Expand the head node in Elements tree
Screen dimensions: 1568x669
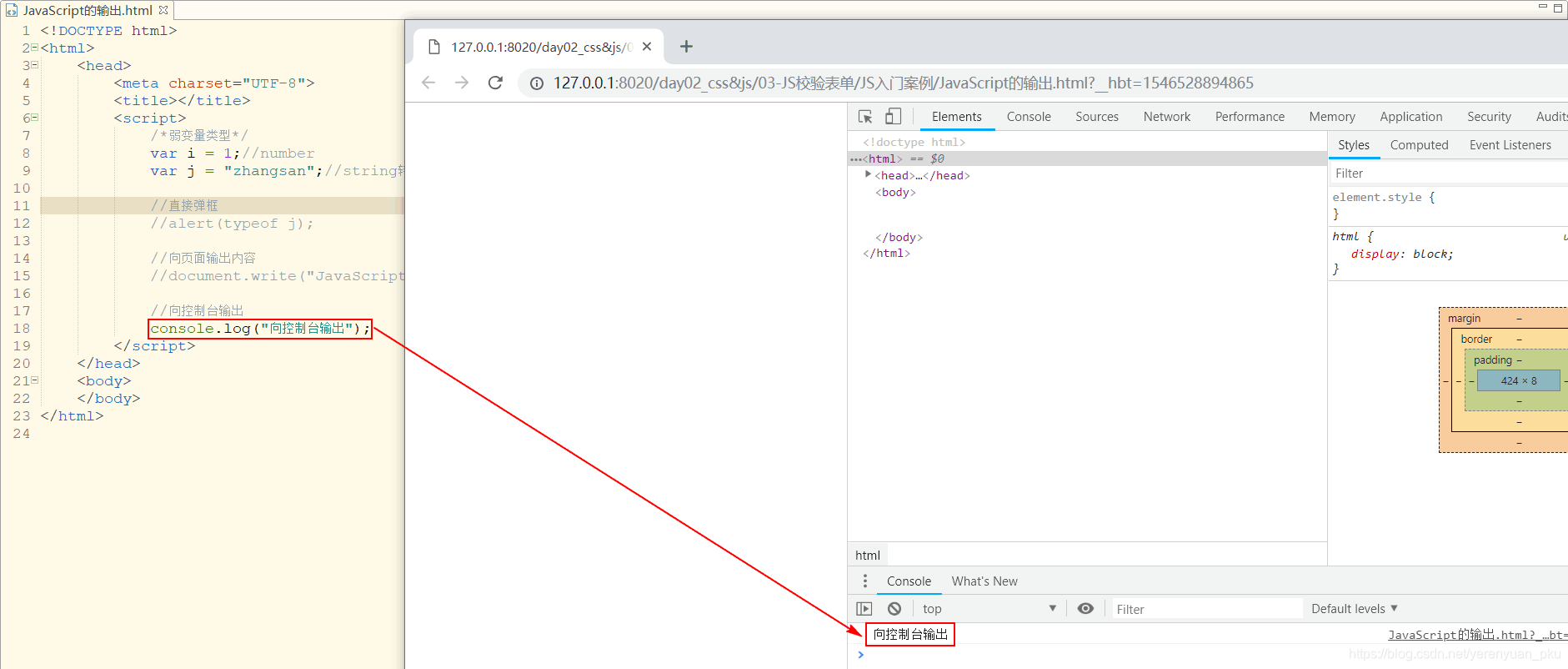click(868, 174)
